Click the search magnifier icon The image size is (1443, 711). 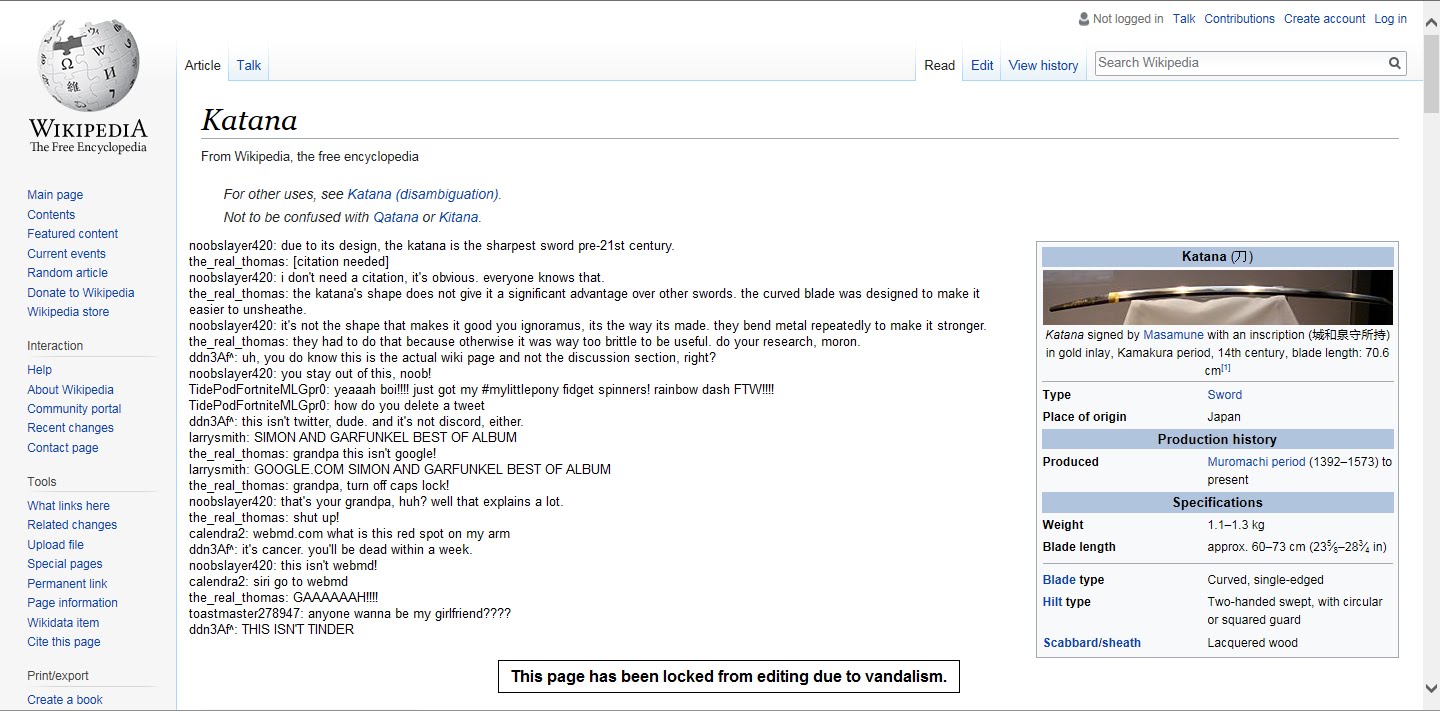pos(1395,63)
